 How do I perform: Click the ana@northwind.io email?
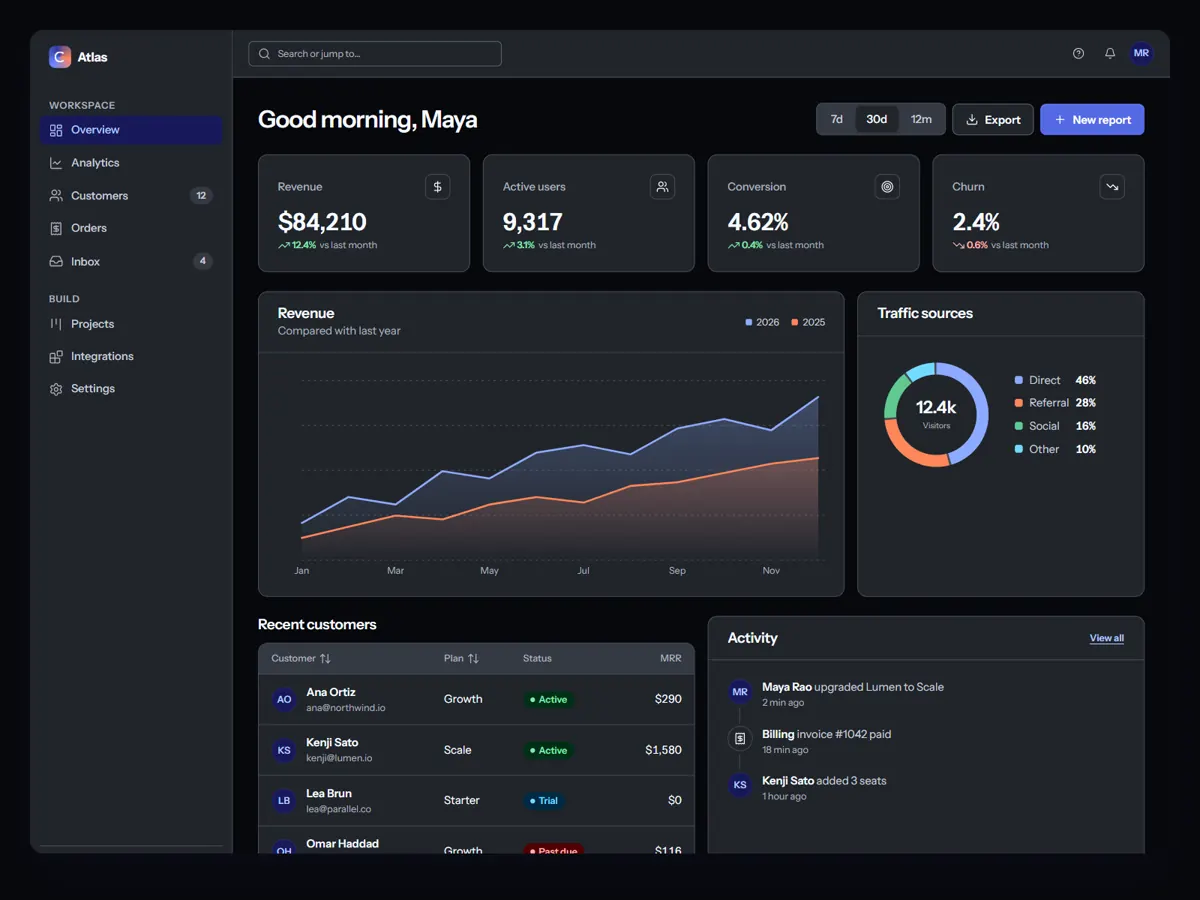pos(346,708)
